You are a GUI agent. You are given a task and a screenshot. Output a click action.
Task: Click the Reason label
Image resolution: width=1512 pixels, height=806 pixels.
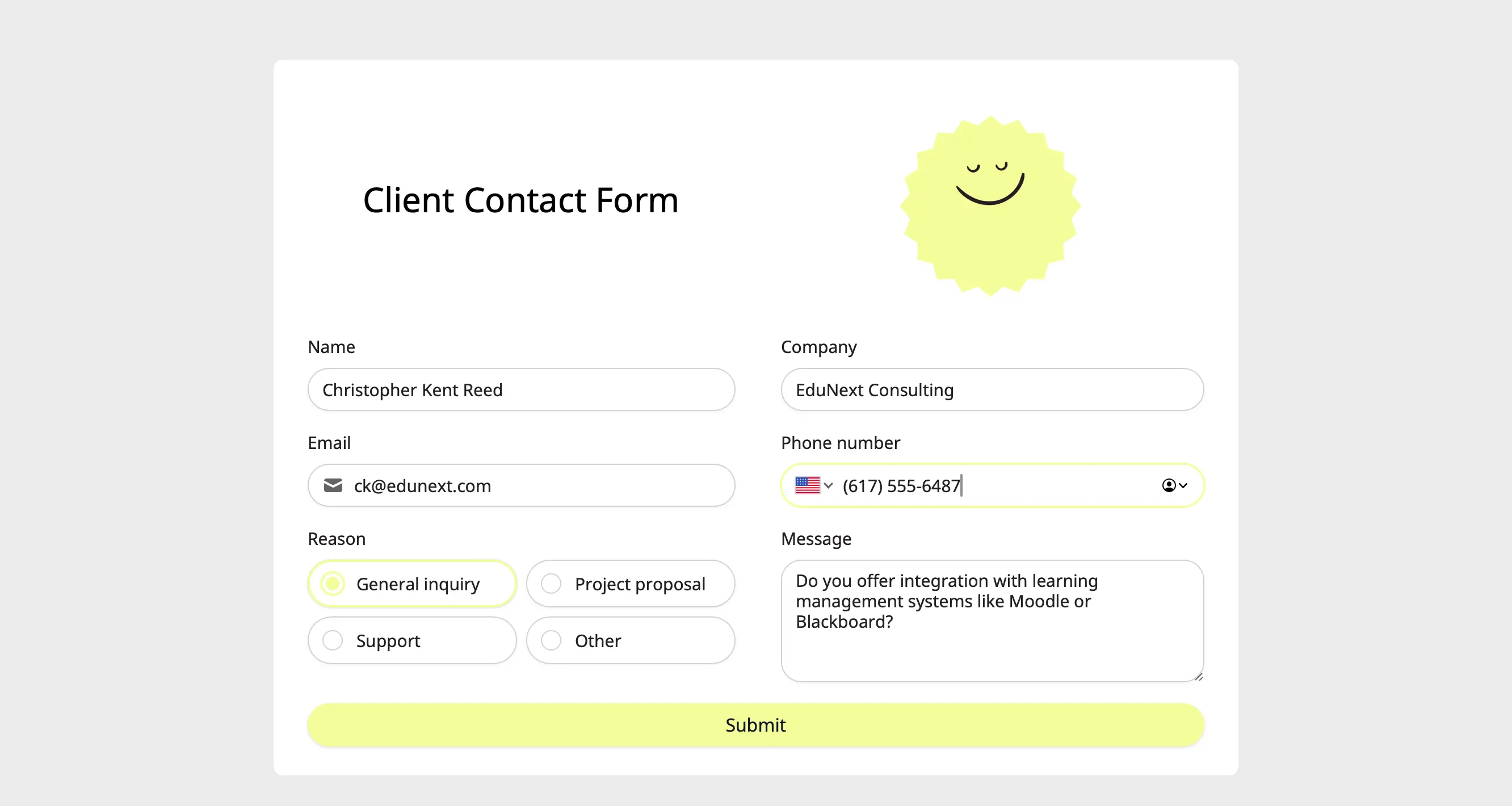(x=337, y=539)
